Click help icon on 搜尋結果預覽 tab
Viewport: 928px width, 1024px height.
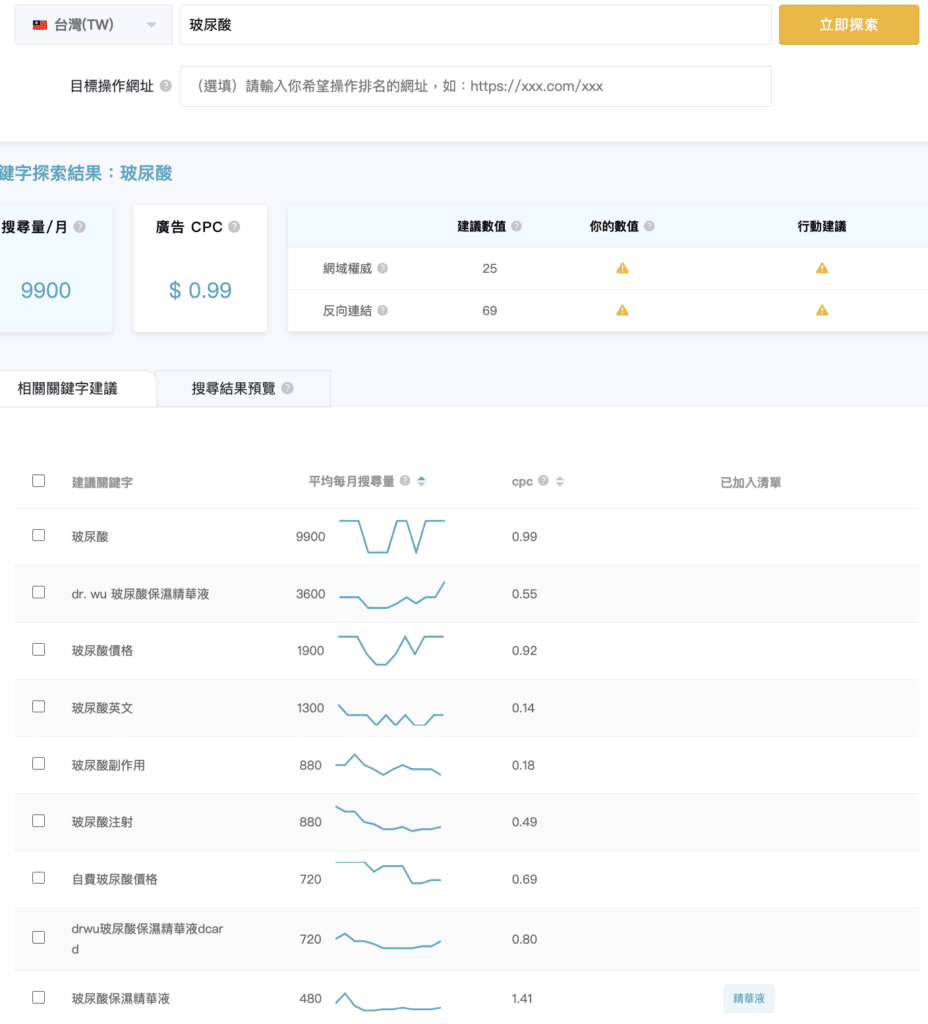pyautogui.click(x=288, y=389)
